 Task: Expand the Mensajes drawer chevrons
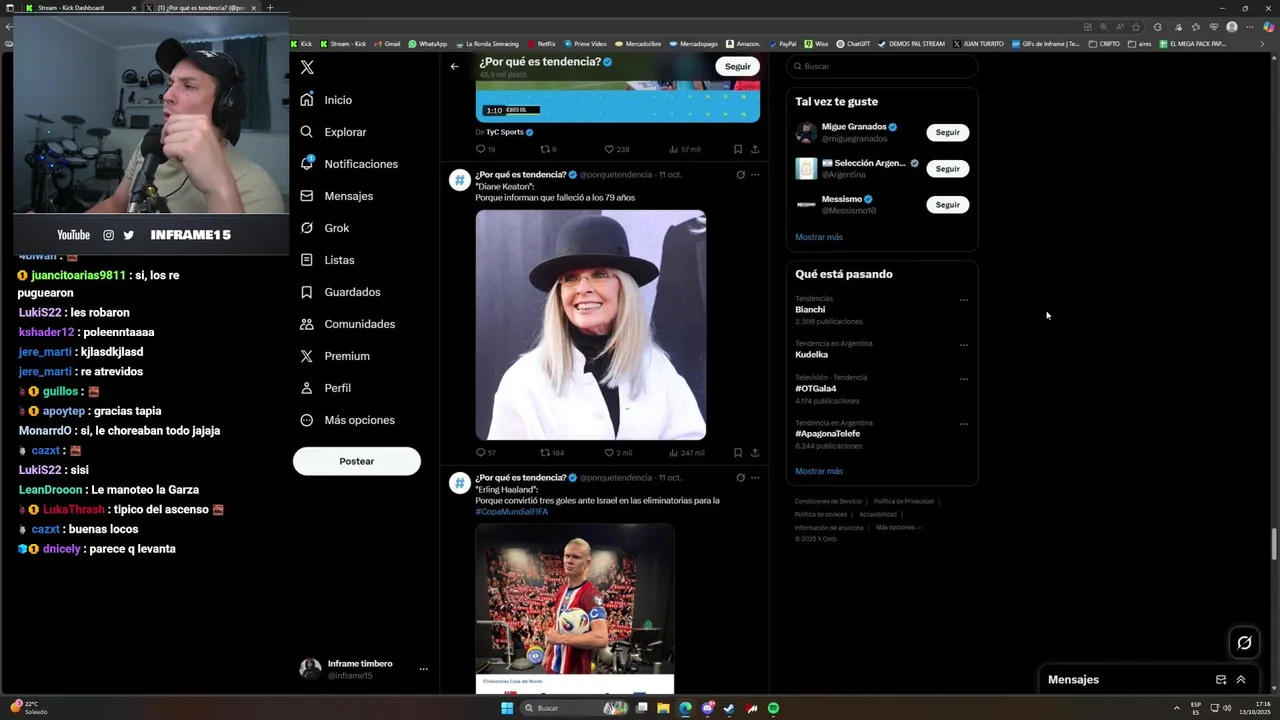1241,680
